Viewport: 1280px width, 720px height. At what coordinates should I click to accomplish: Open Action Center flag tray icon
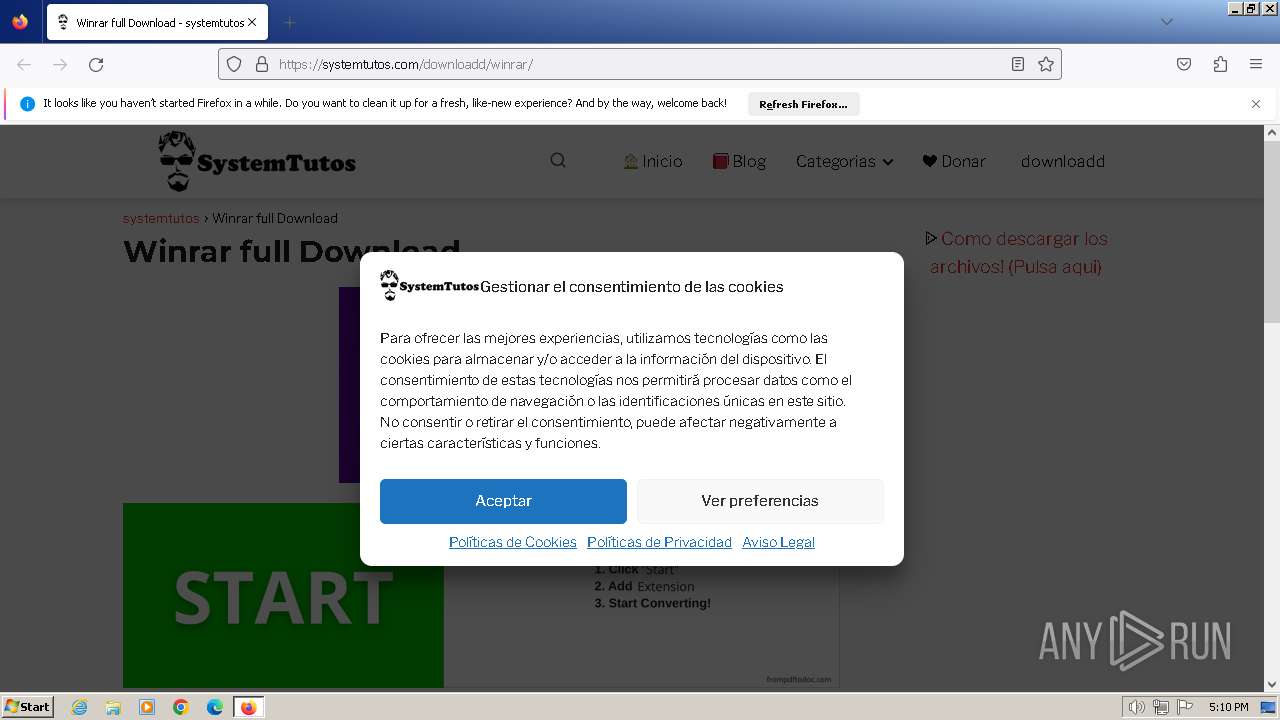[x=1185, y=707]
